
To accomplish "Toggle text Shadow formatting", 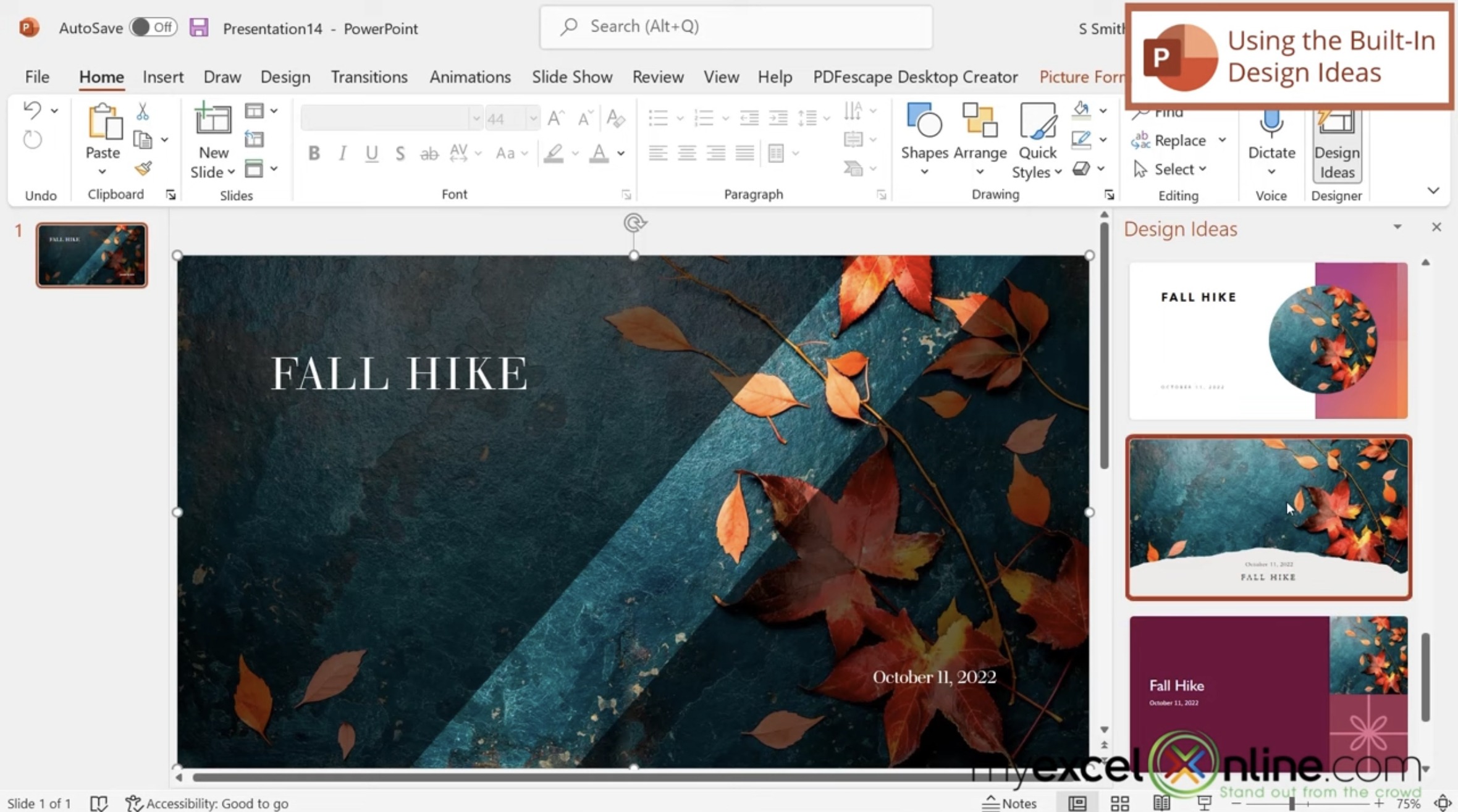I will (400, 153).
